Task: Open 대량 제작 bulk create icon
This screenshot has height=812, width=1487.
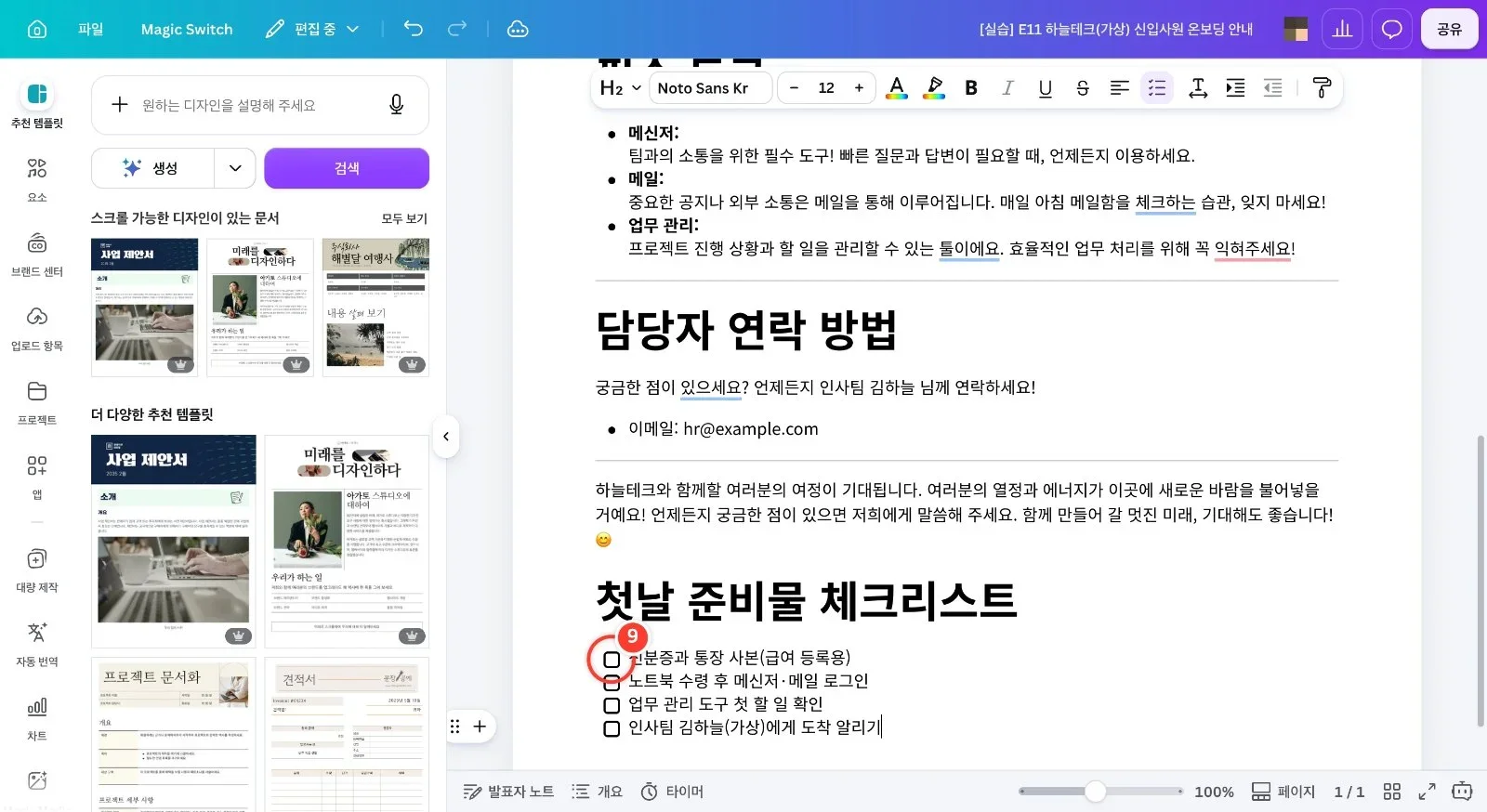Action: point(37,570)
